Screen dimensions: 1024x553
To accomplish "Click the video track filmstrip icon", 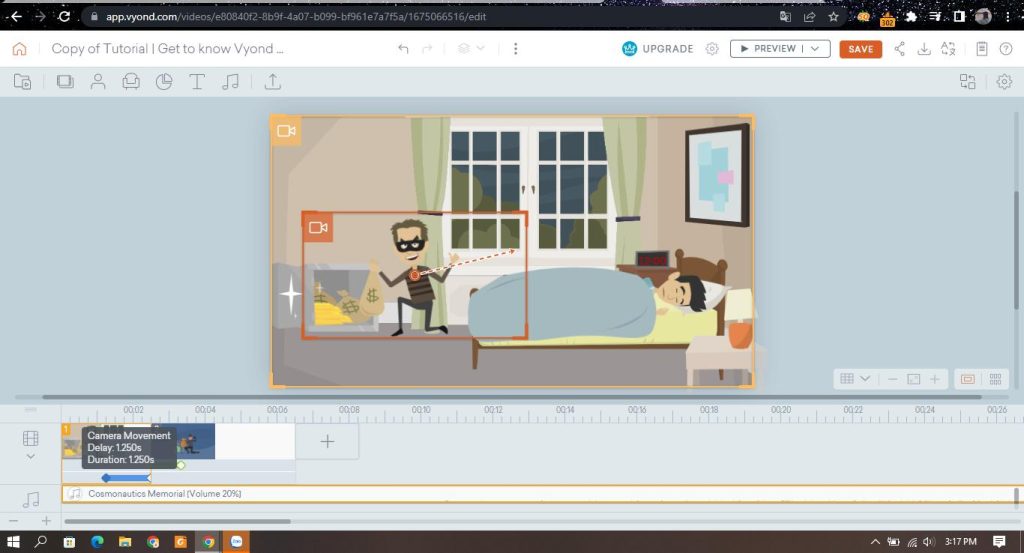I will 31,438.
